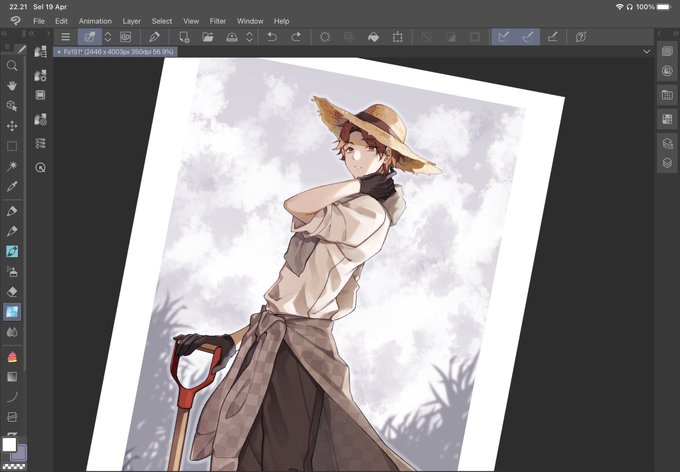The image size is (680, 472).
Task: Click the Clip Studio logo icon
Action: 15,21
